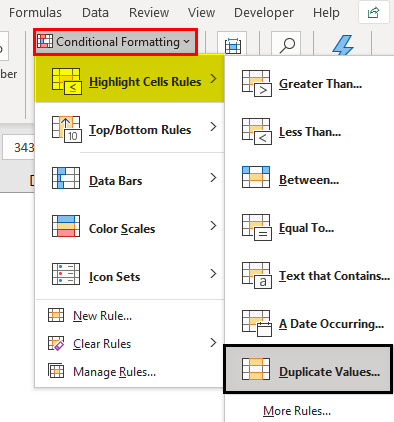Screen dimensions: 394x422
Task: Click the A Date Occurring calendar icon
Action: tap(256, 323)
